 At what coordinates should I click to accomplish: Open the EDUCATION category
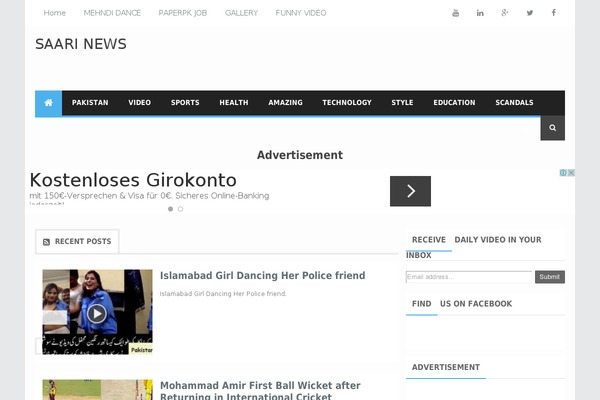[x=454, y=103]
